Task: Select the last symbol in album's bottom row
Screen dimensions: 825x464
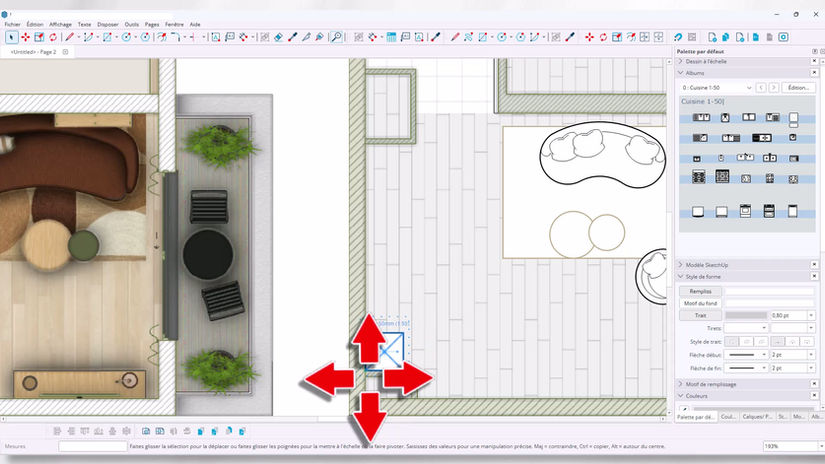Action: coord(793,211)
